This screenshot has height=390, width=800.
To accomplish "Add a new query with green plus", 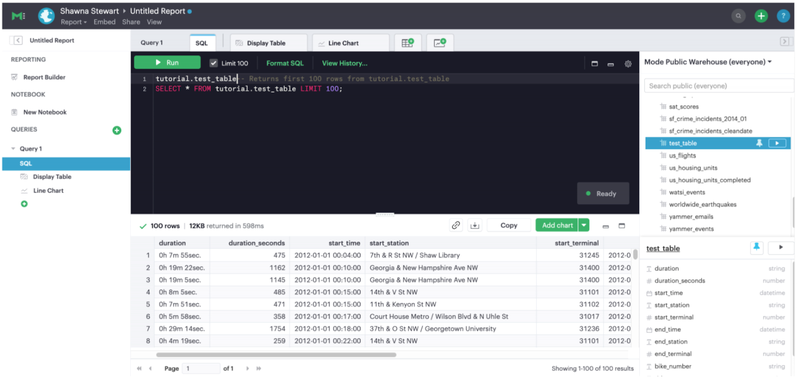I will click(117, 130).
